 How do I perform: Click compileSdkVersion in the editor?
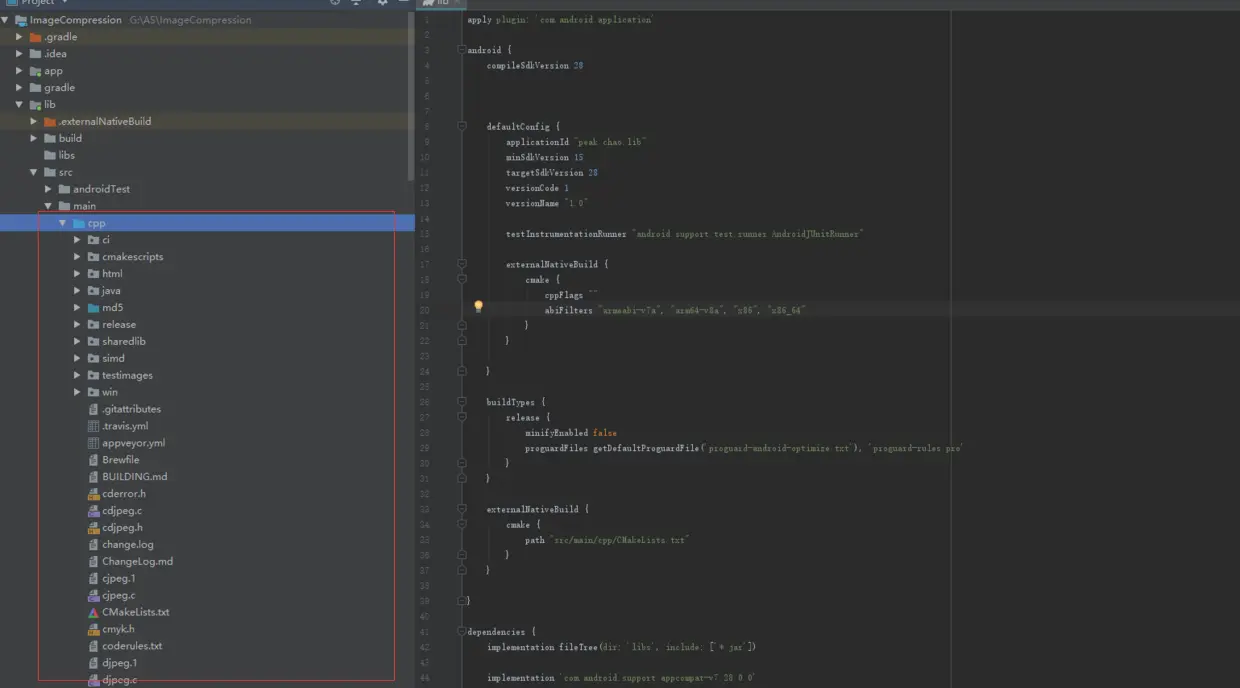(x=528, y=66)
